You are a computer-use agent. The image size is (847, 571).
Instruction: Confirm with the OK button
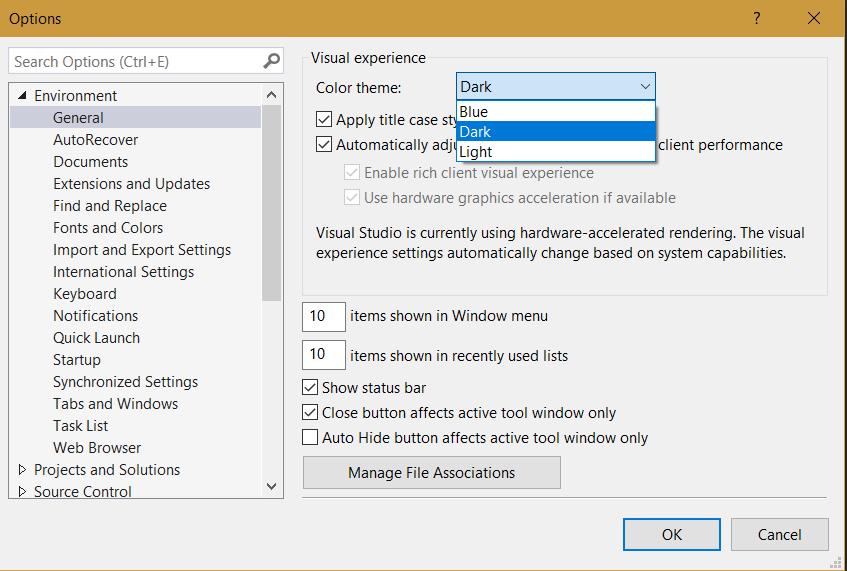pyautogui.click(x=671, y=534)
